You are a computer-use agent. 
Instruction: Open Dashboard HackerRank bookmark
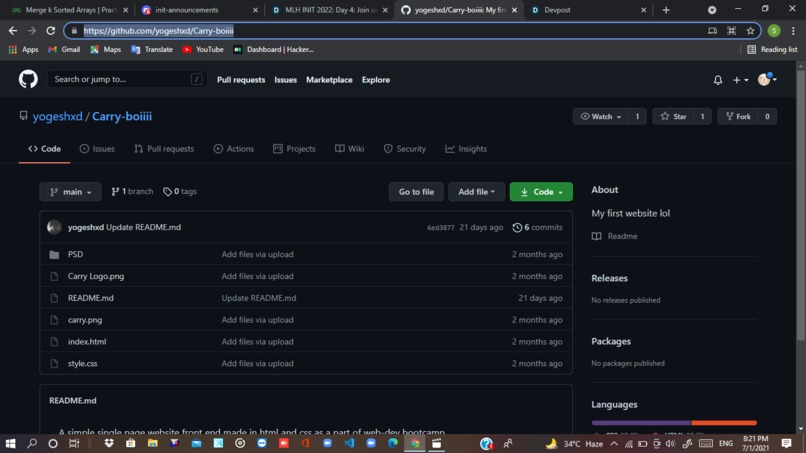tap(273, 49)
